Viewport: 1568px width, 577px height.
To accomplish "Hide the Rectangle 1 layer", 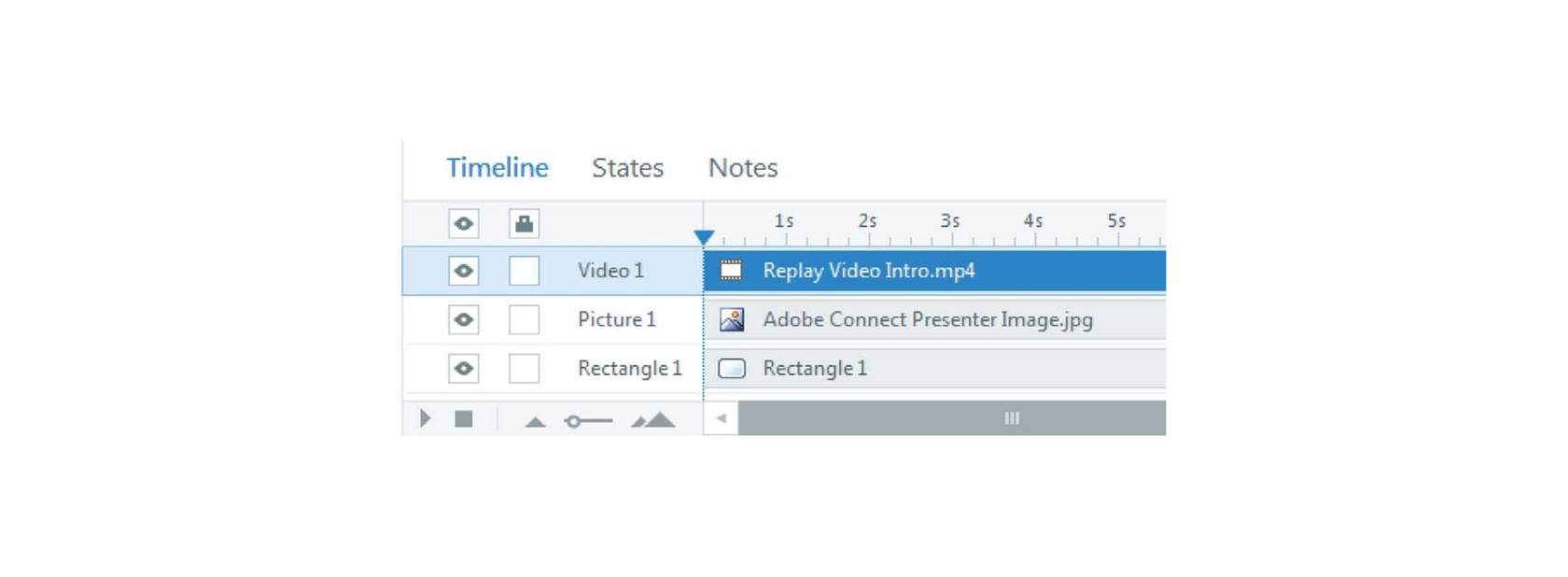I will pos(463,368).
